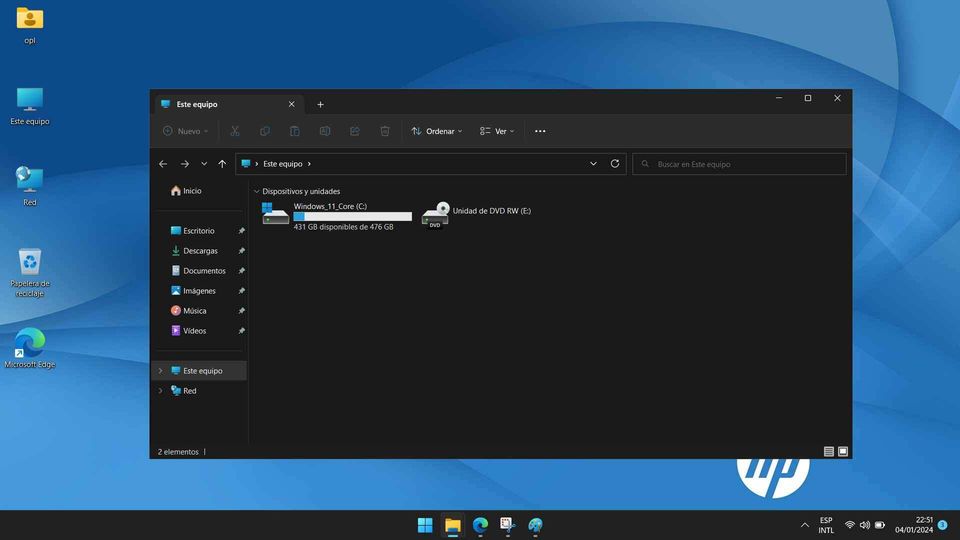Open the opl folder on desktop
The width and height of the screenshot is (960, 540).
29,24
